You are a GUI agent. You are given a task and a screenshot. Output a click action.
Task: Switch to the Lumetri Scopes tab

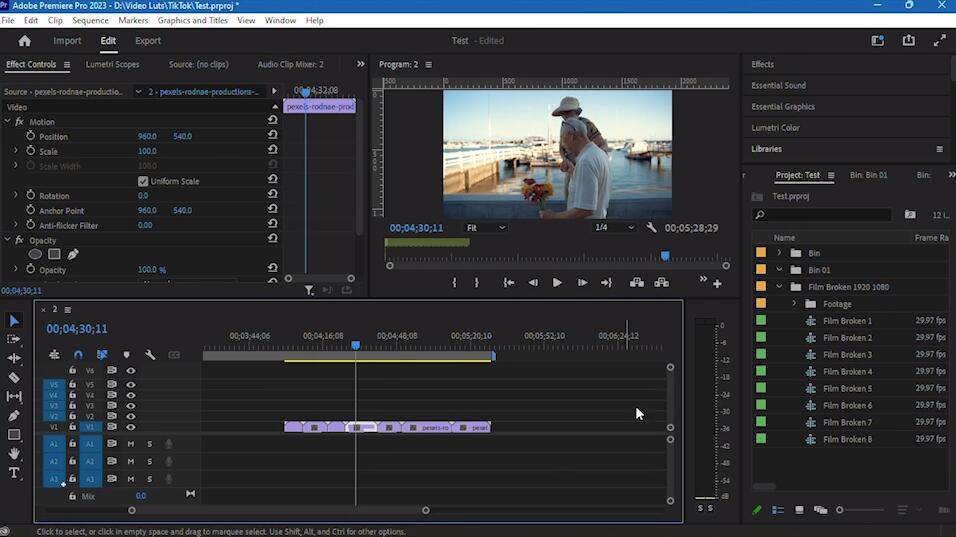pos(112,64)
